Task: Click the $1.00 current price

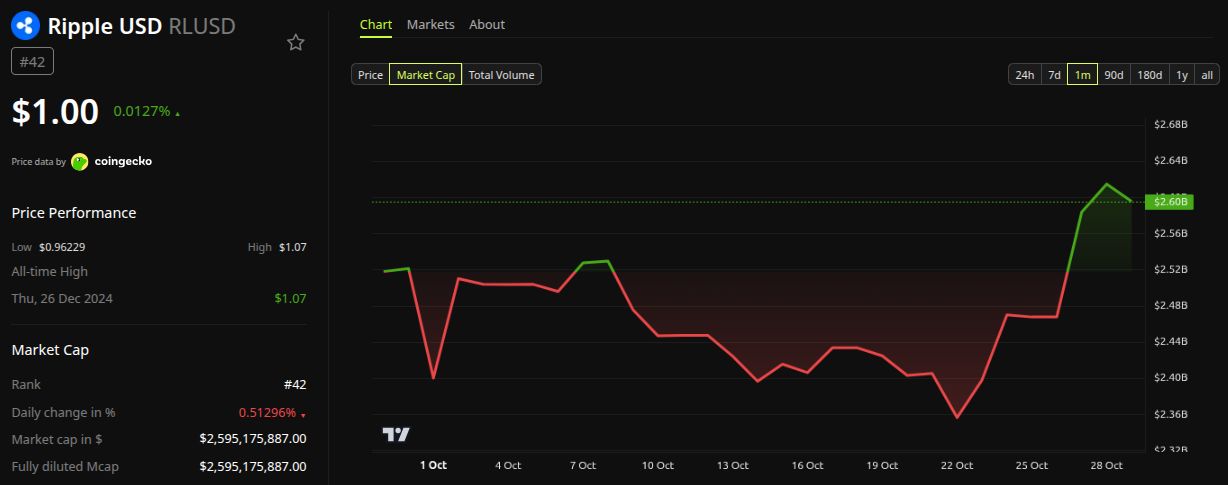Action: pyautogui.click(x=55, y=111)
